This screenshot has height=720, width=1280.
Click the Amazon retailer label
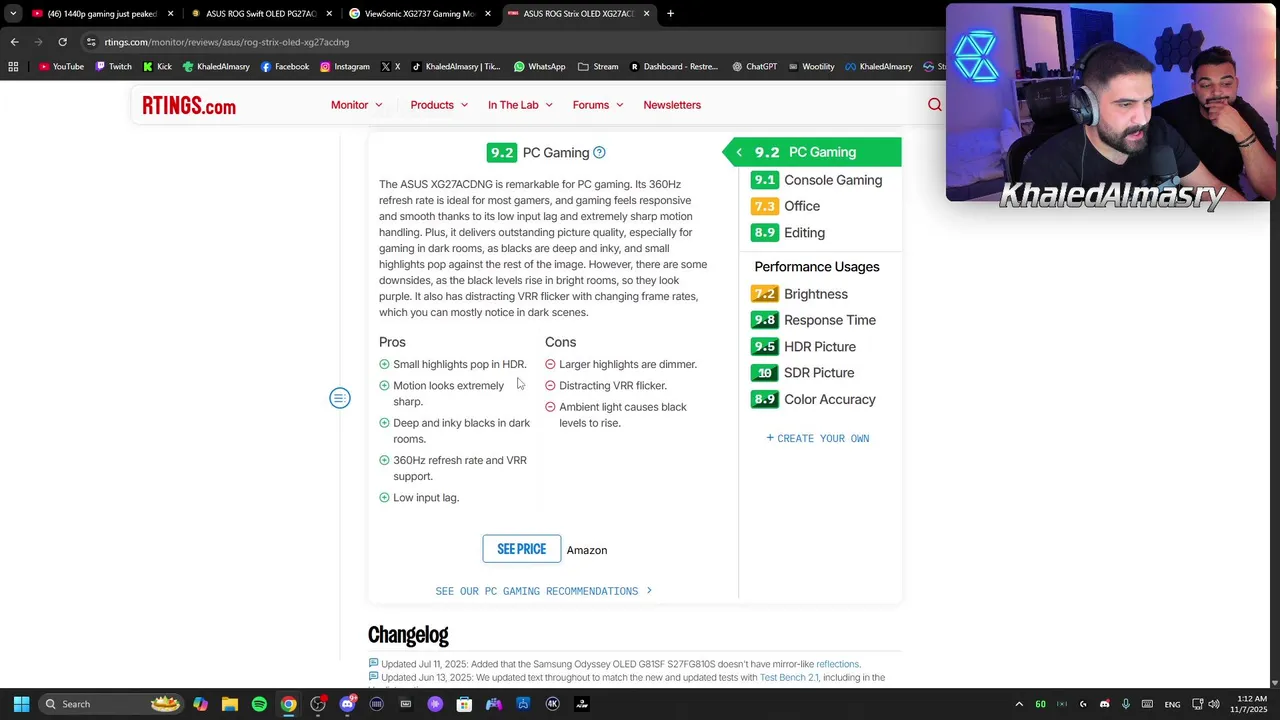pos(587,550)
